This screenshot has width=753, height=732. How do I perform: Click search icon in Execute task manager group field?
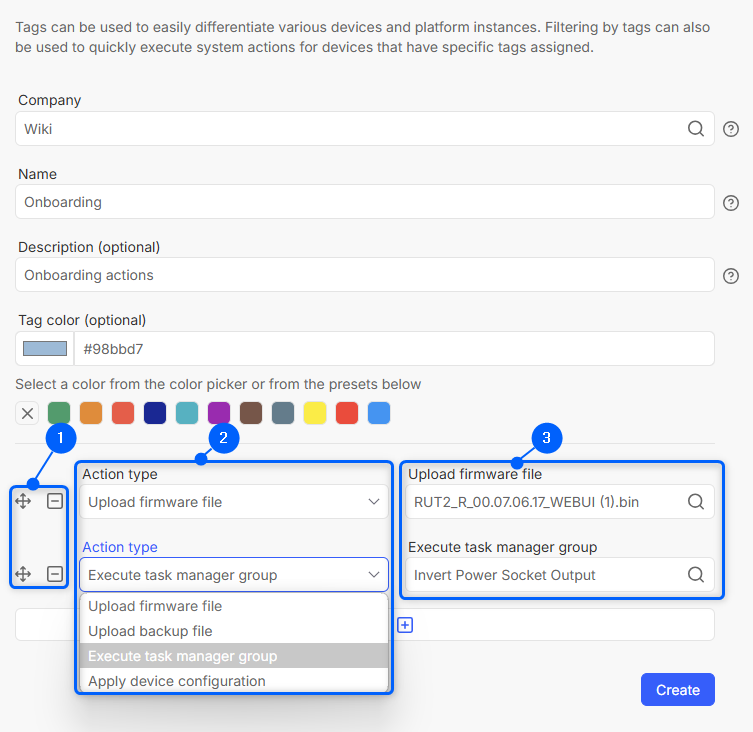click(696, 575)
